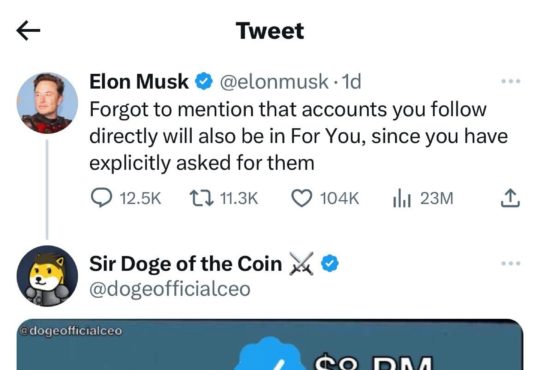Click the 1d timestamp on first tweet

pyautogui.click(x=351, y=82)
